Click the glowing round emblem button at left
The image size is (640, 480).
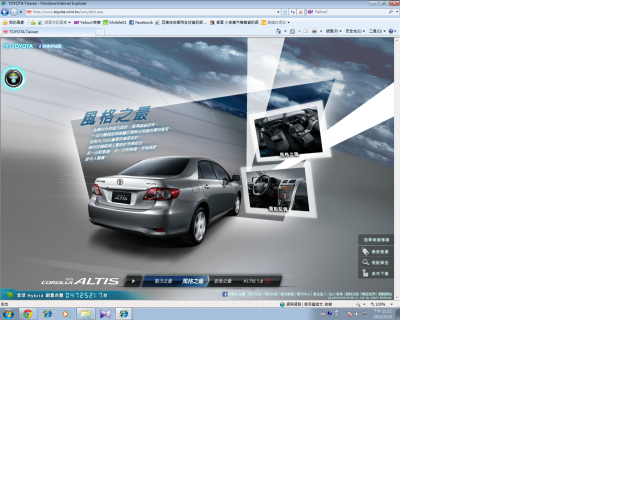tap(13, 78)
